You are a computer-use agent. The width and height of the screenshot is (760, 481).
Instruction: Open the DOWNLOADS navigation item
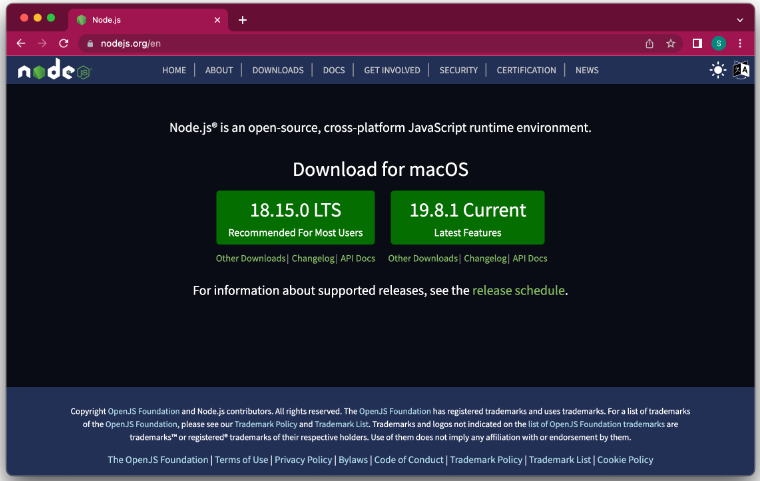tap(277, 70)
